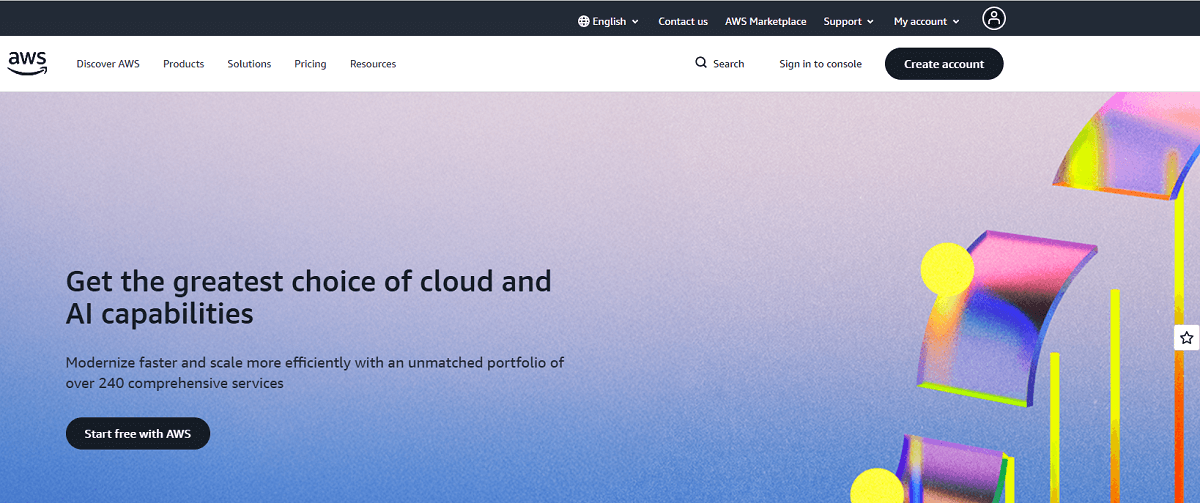The image size is (1200, 503).
Task: Click the star feedback icon
Action: pyautogui.click(x=1186, y=338)
